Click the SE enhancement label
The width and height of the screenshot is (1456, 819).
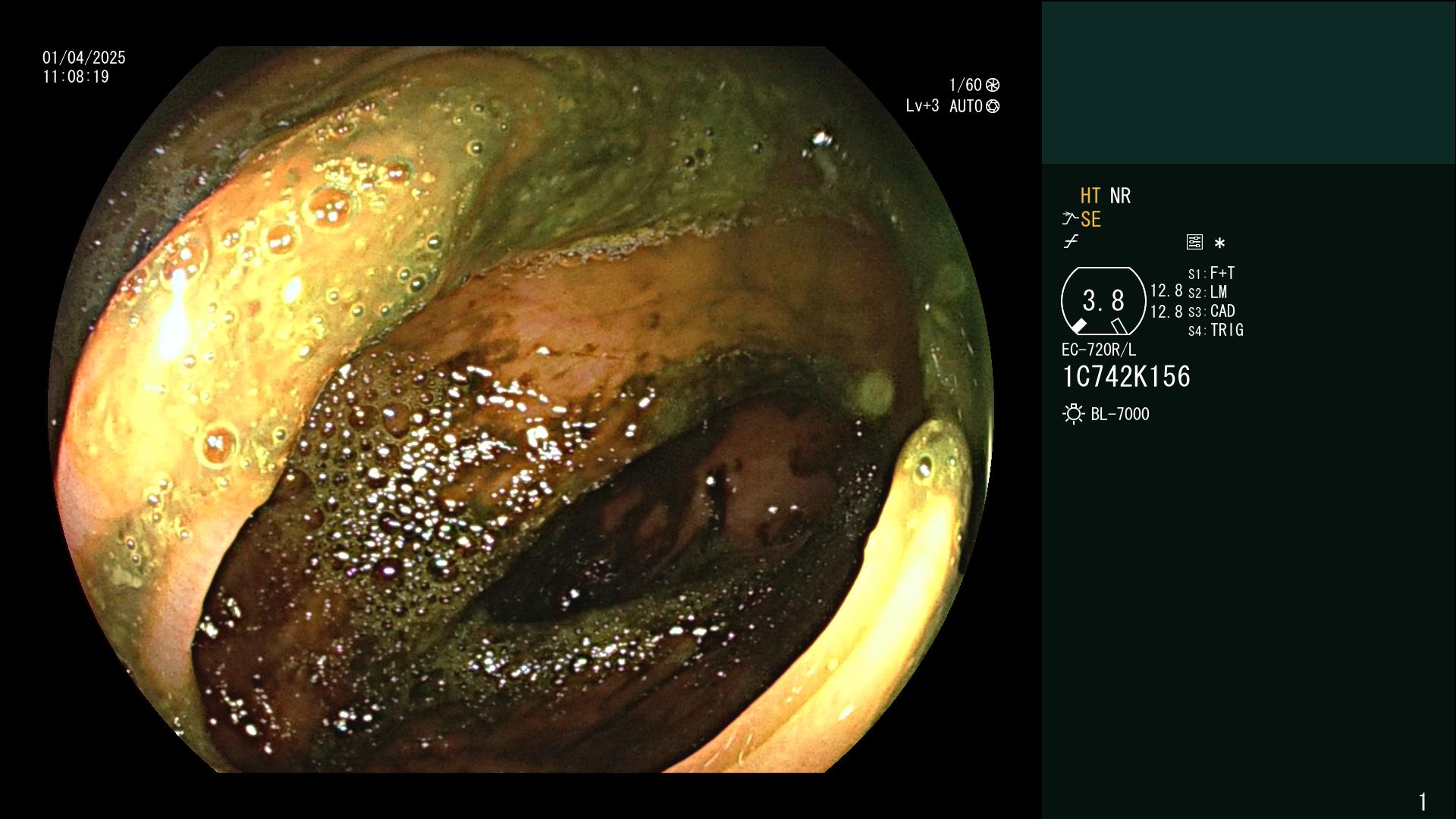point(1090,220)
